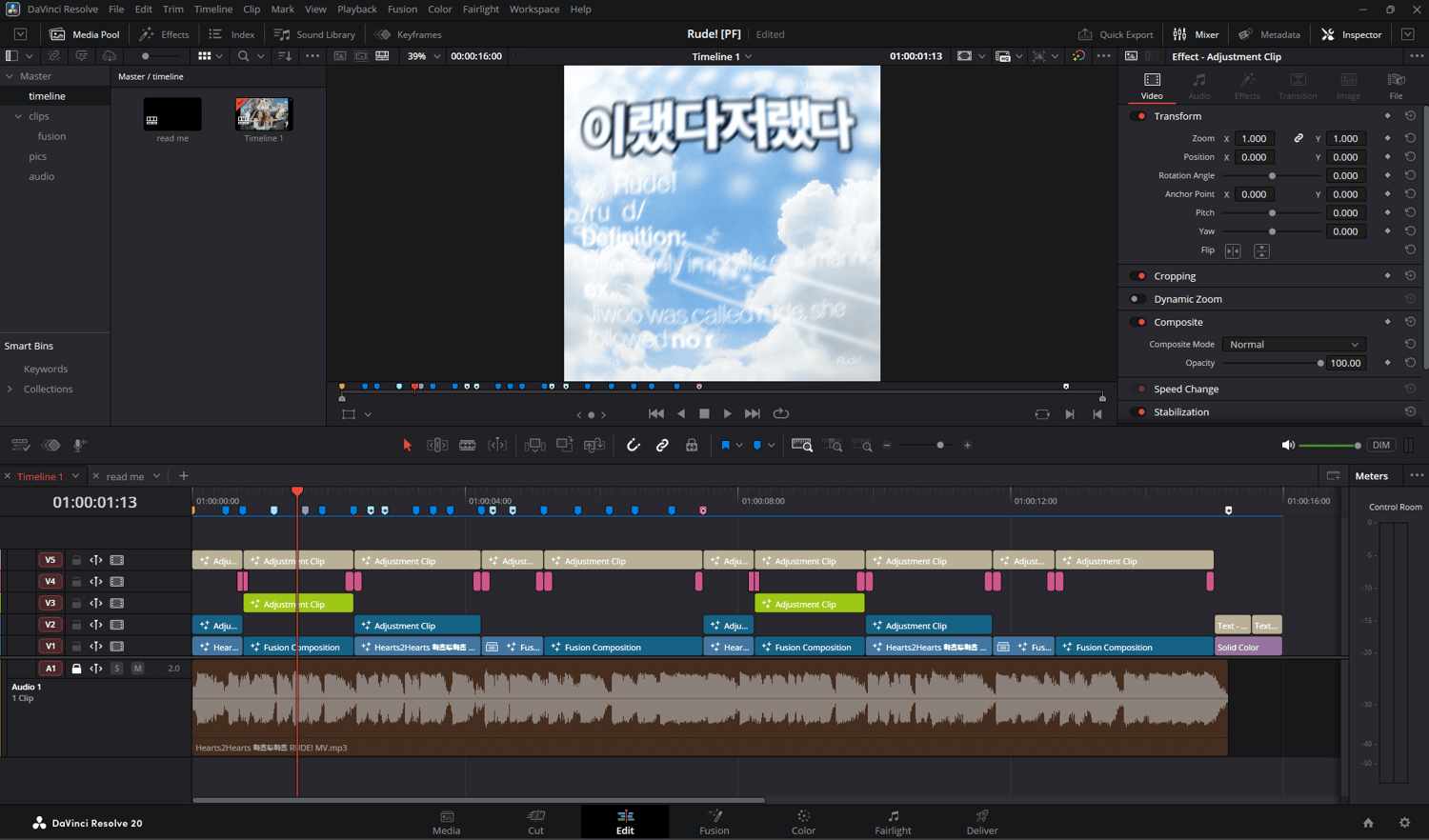Toggle Loop playback in viewer
Image resolution: width=1429 pixels, height=840 pixels.
pyautogui.click(x=781, y=413)
